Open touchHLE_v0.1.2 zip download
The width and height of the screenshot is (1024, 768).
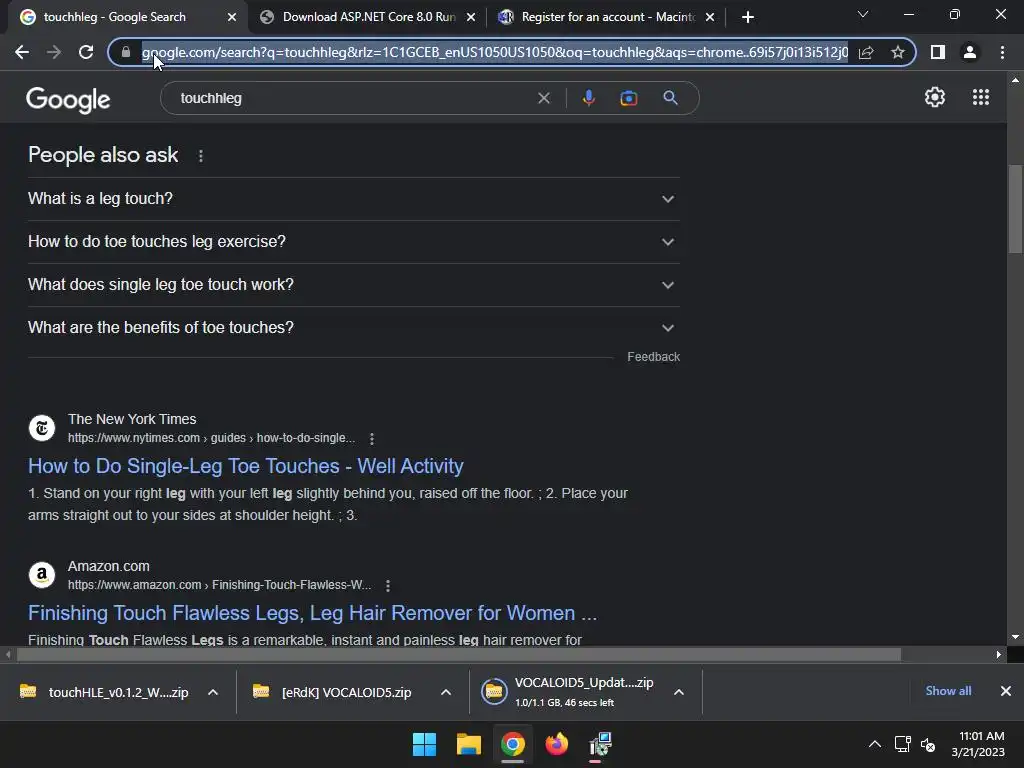pos(104,692)
